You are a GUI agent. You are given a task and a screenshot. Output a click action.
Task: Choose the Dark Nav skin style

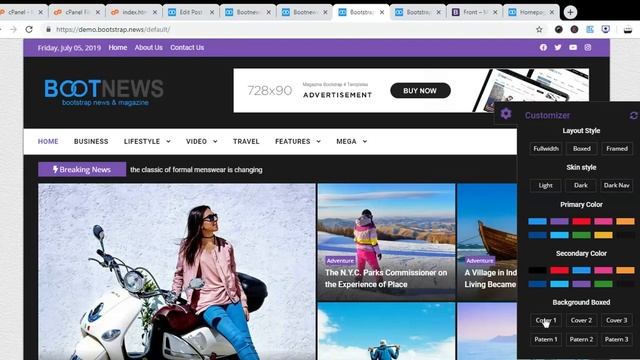tap(616, 185)
